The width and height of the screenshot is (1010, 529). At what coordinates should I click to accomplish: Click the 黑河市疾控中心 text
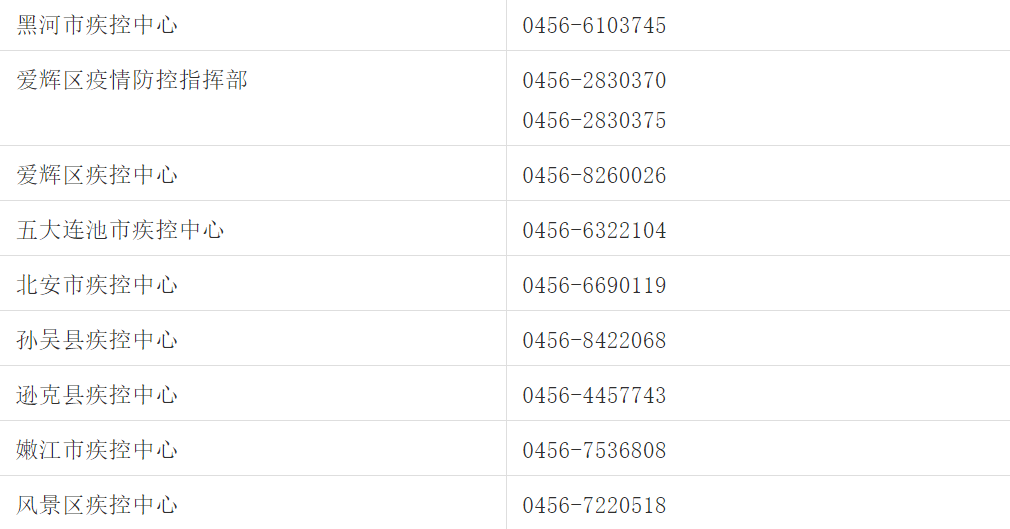coord(97,25)
